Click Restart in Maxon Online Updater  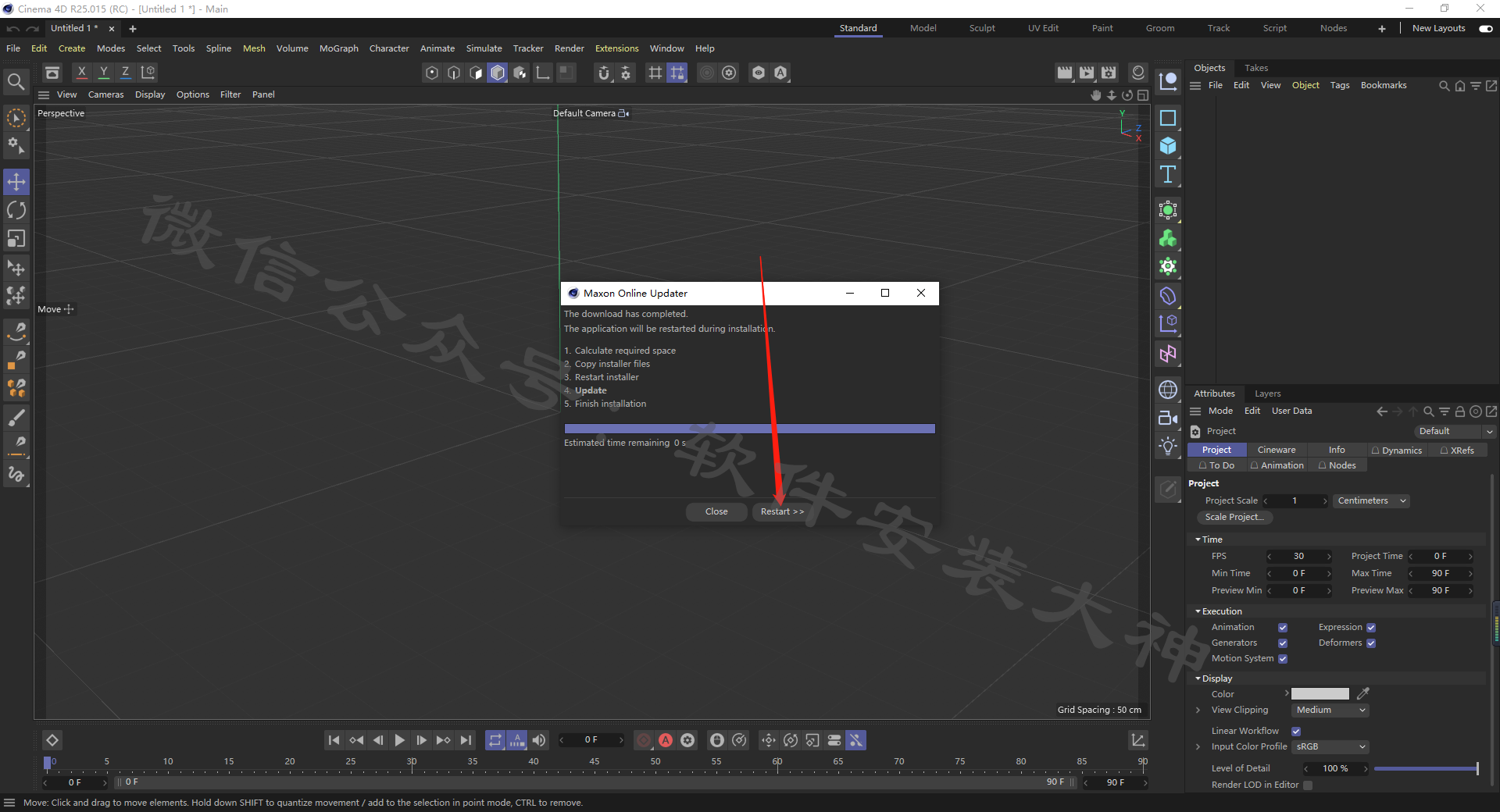point(782,511)
